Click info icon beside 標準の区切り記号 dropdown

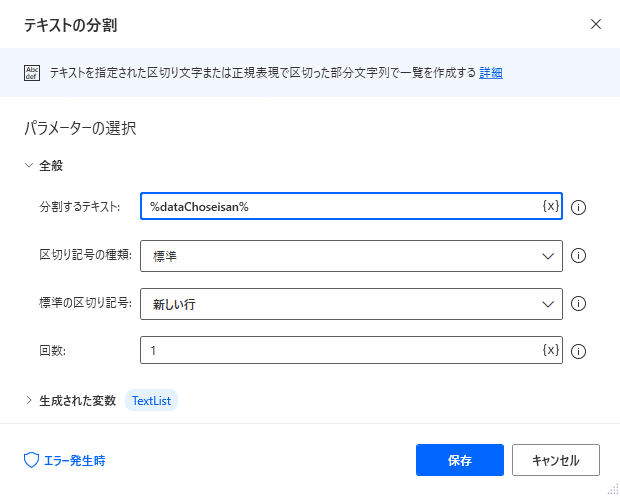tap(578, 304)
